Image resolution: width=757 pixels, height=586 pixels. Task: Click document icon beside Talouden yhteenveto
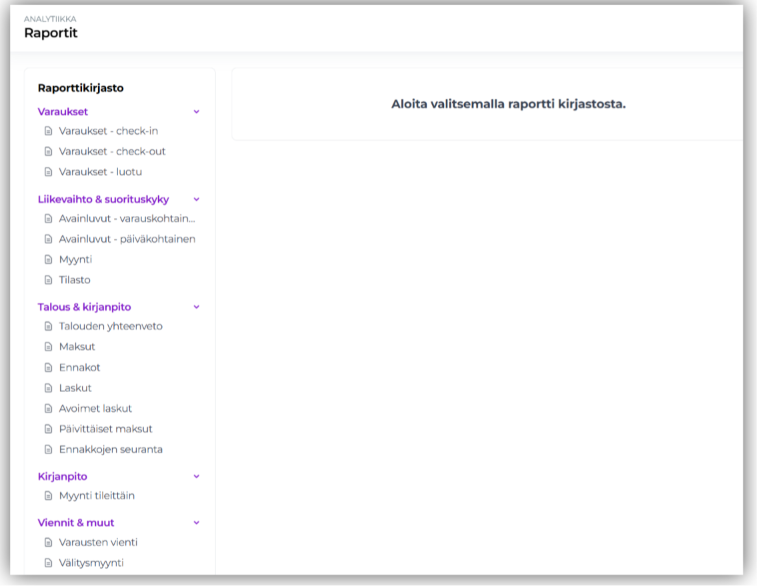point(48,326)
